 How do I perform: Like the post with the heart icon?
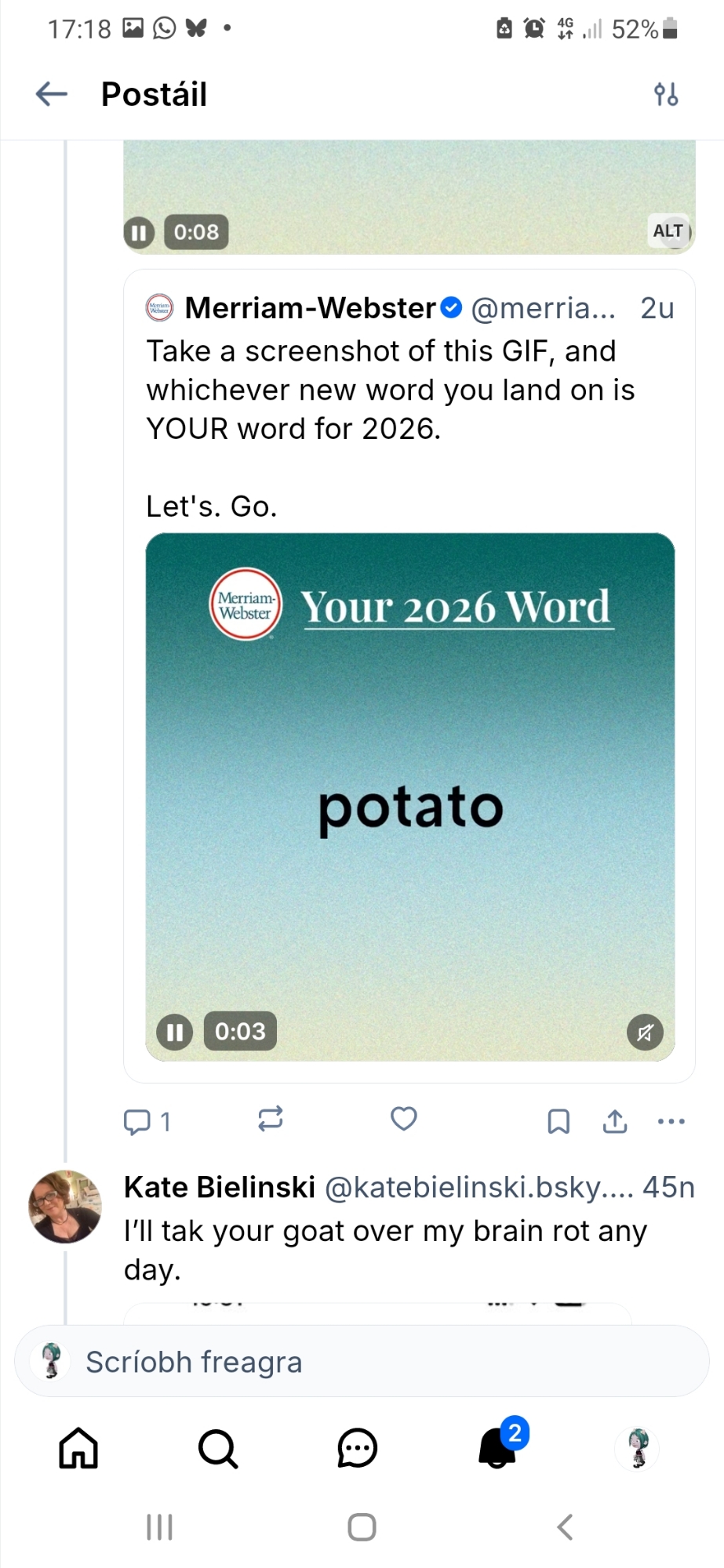click(x=404, y=1119)
